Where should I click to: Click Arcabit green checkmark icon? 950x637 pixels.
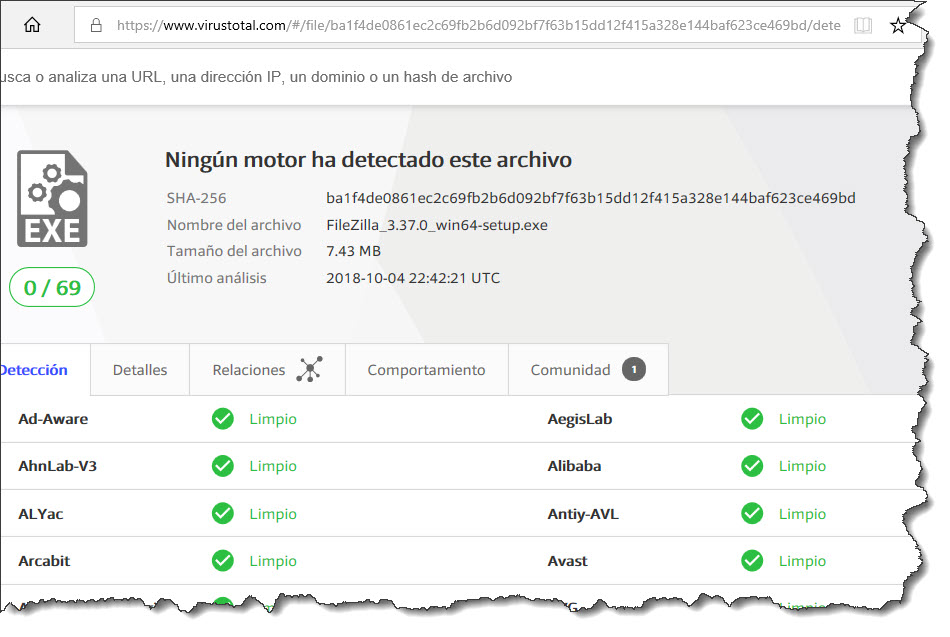pyautogui.click(x=223, y=561)
